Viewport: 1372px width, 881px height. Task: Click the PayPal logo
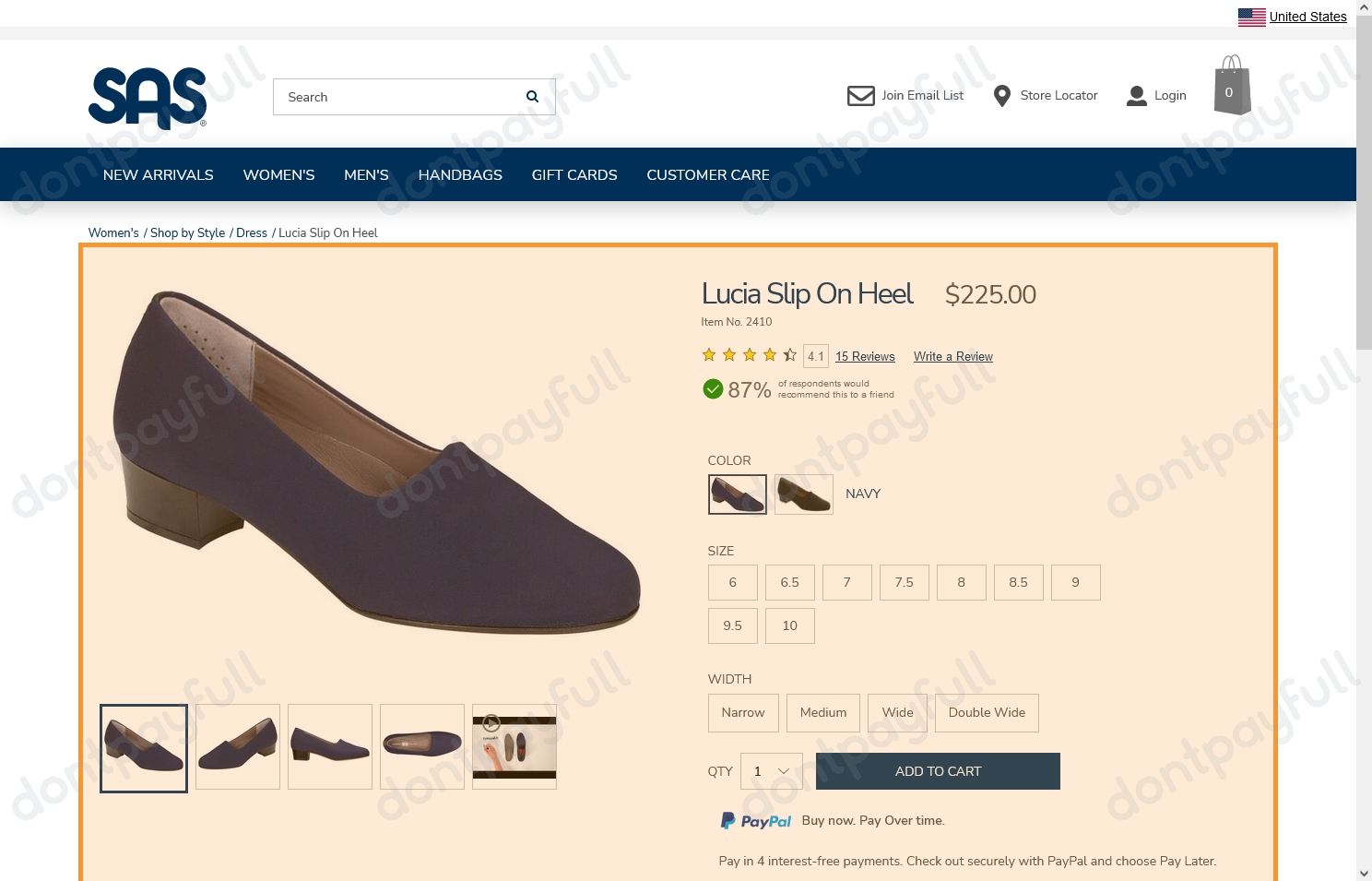tap(755, 820)
